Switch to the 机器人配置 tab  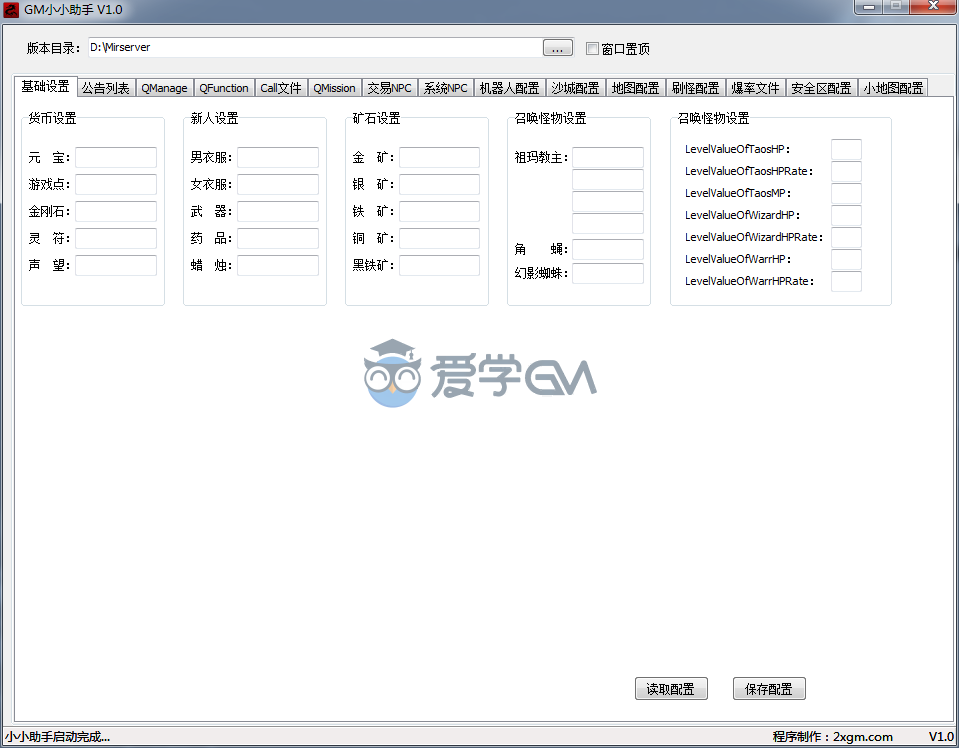[509, 88]
